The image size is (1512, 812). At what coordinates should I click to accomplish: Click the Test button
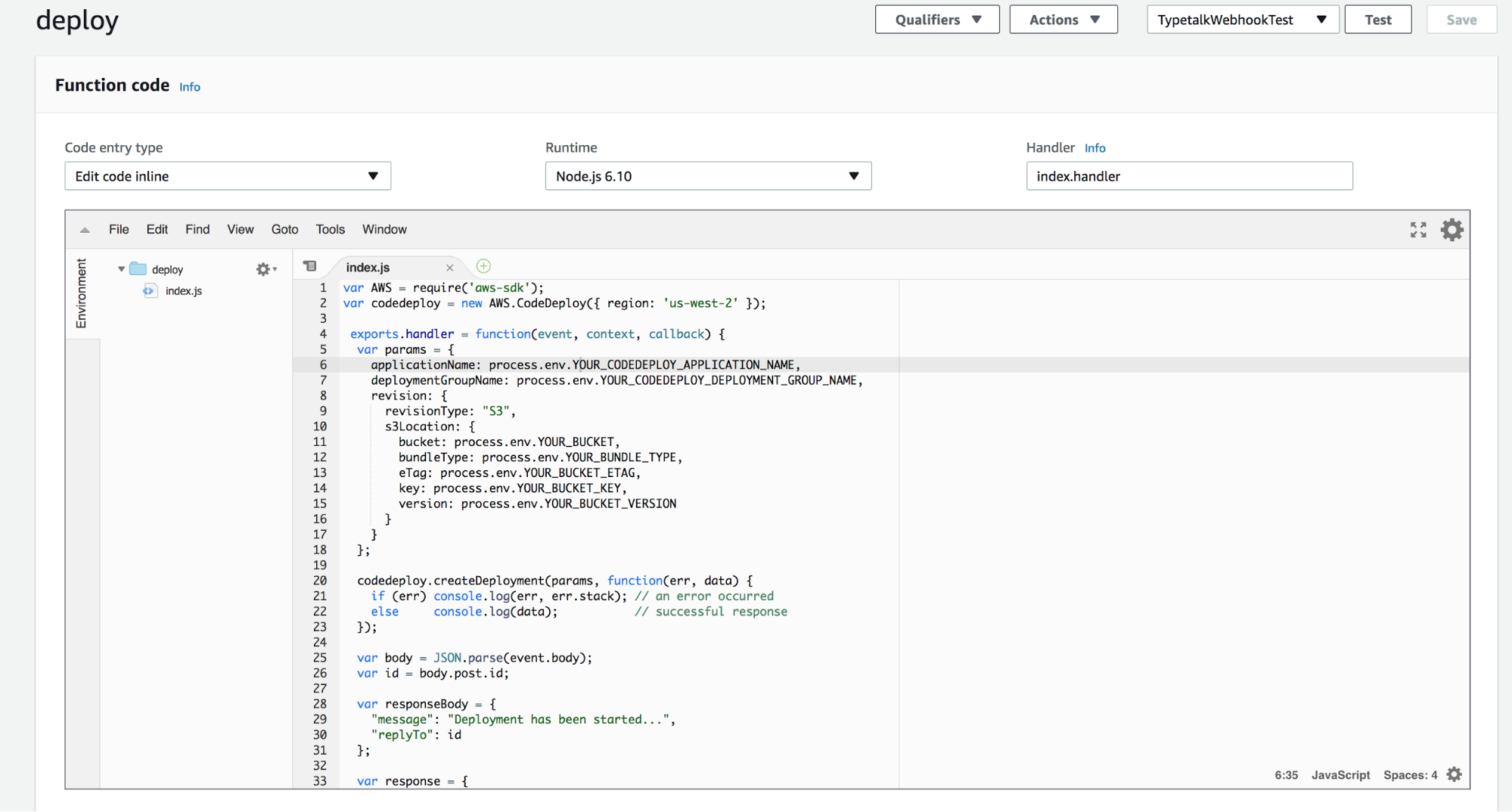click(x=1378, y=20)
